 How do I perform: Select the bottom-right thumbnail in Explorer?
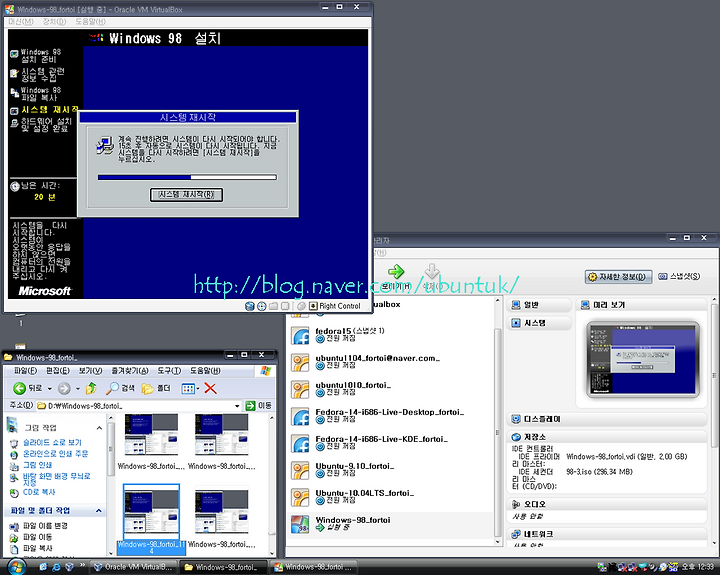[222, 519]
